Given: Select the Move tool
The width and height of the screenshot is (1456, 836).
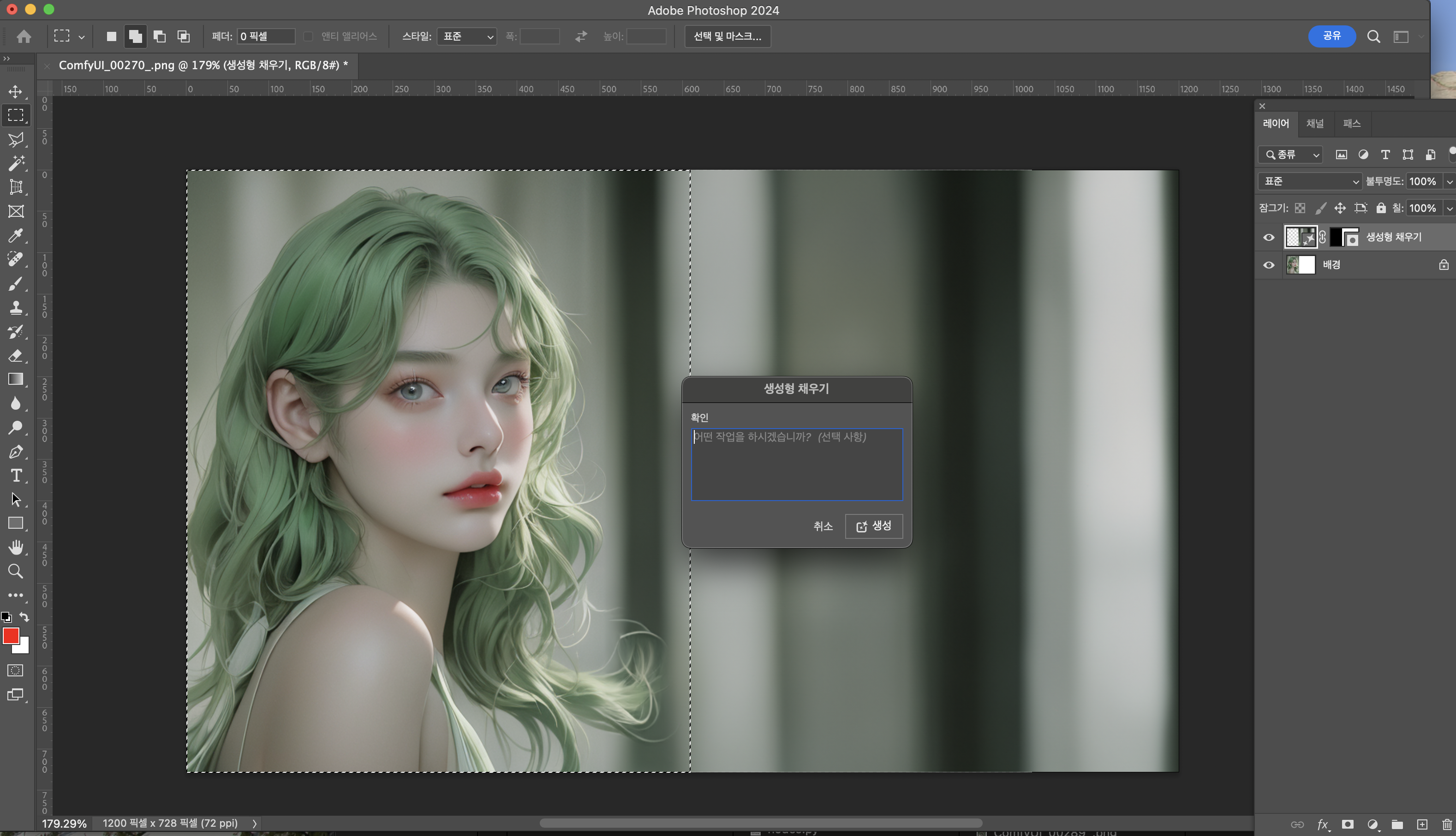Looking at the screenshot, I should coord(16,91).
